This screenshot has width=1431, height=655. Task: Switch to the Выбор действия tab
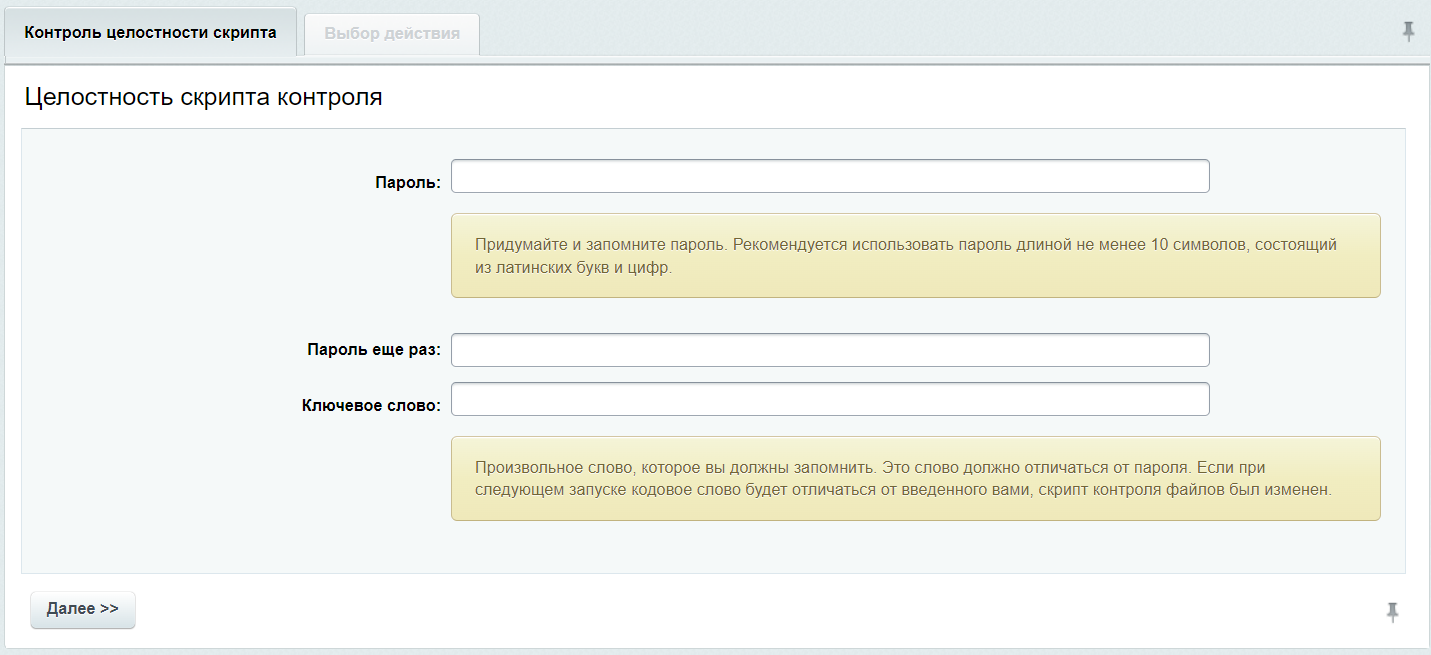click(392, 33)
